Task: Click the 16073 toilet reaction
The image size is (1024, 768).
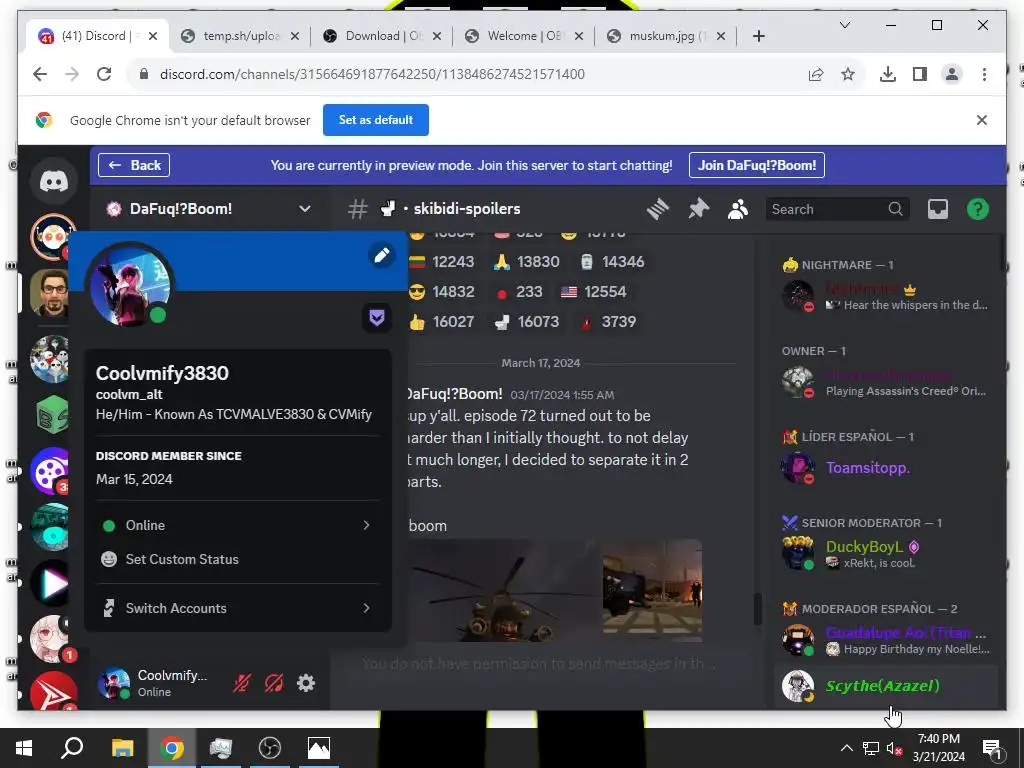Action: point(527,322)
